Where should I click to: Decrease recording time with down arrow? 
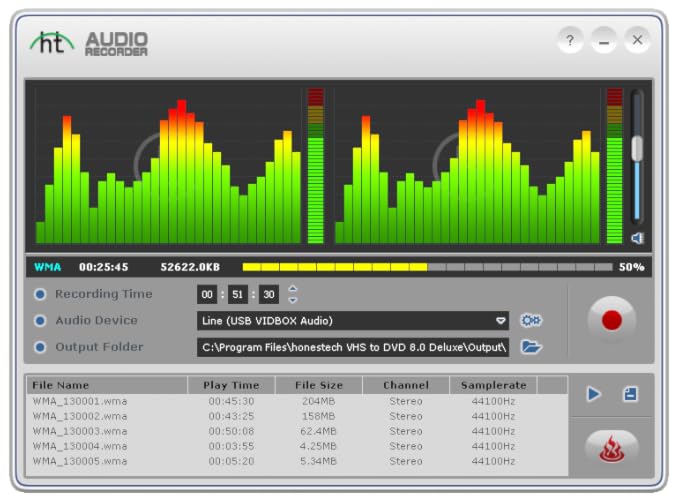pyautogui.click(x=293, y=300)
